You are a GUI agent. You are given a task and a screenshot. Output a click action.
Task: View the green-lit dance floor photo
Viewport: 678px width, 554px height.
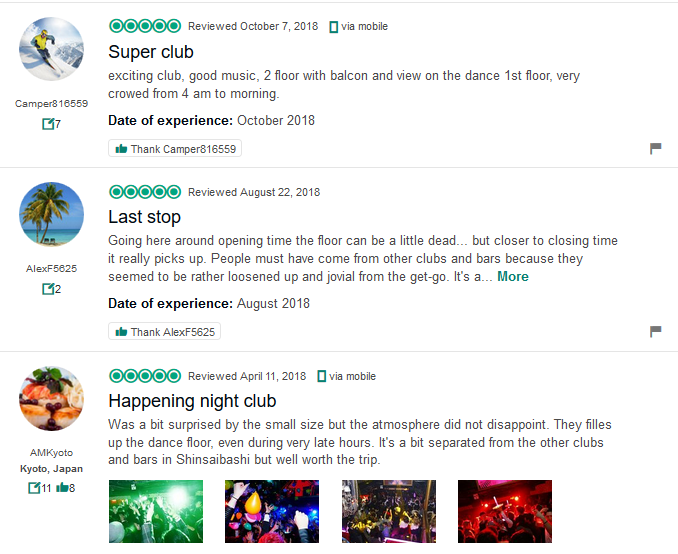pyautogui.click(x=156, y=511)
